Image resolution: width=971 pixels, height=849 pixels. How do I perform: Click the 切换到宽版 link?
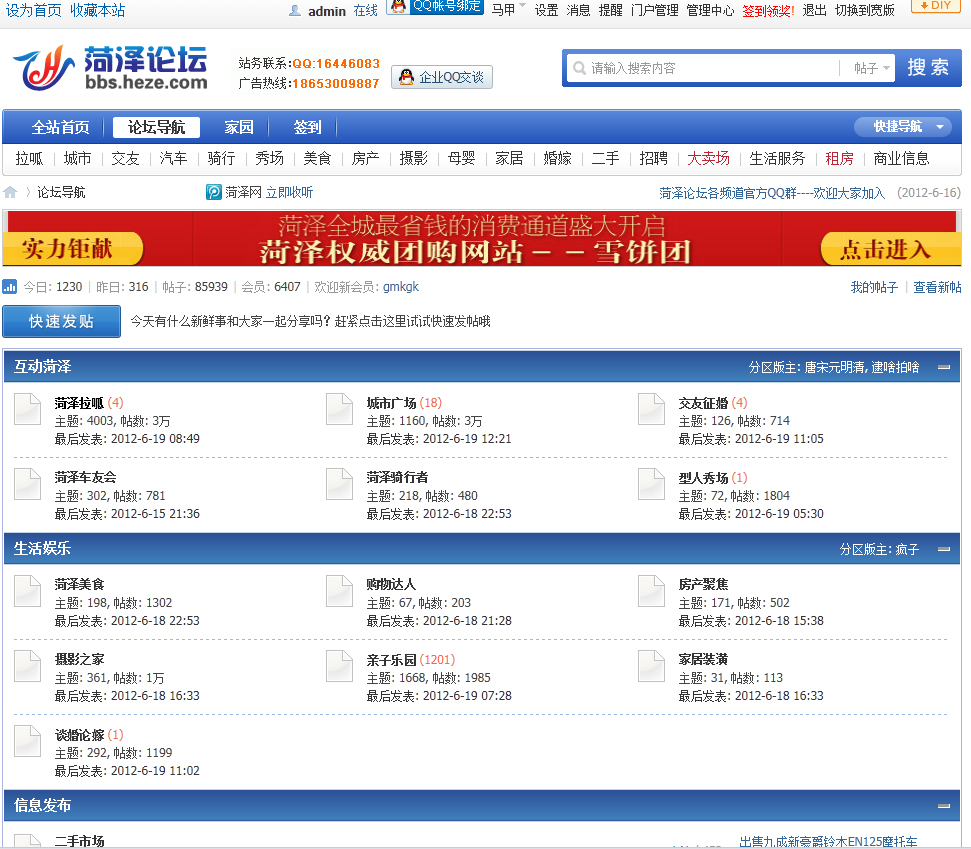point(864,11)
